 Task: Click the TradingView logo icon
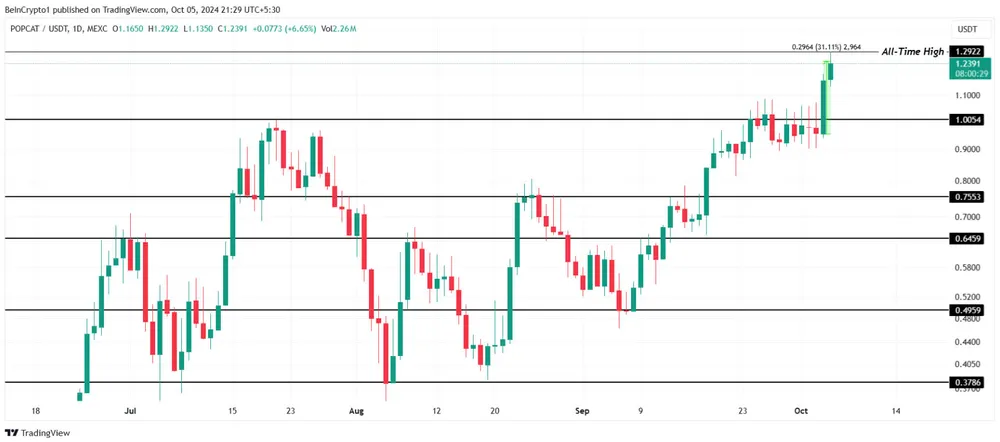point(12,433)
